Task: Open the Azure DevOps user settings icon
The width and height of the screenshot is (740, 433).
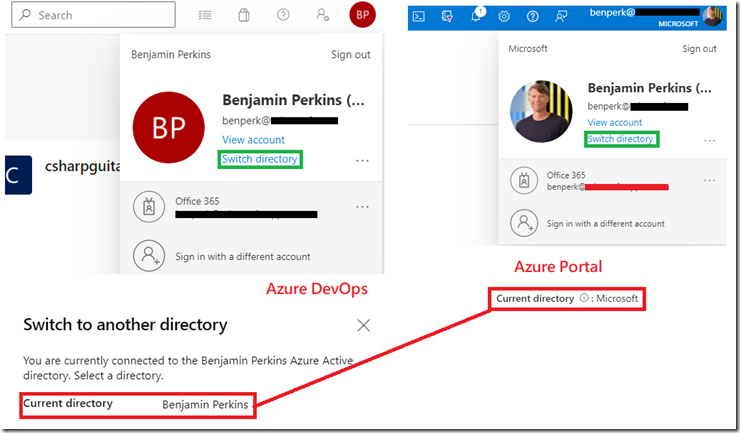Action: point(322,15)
